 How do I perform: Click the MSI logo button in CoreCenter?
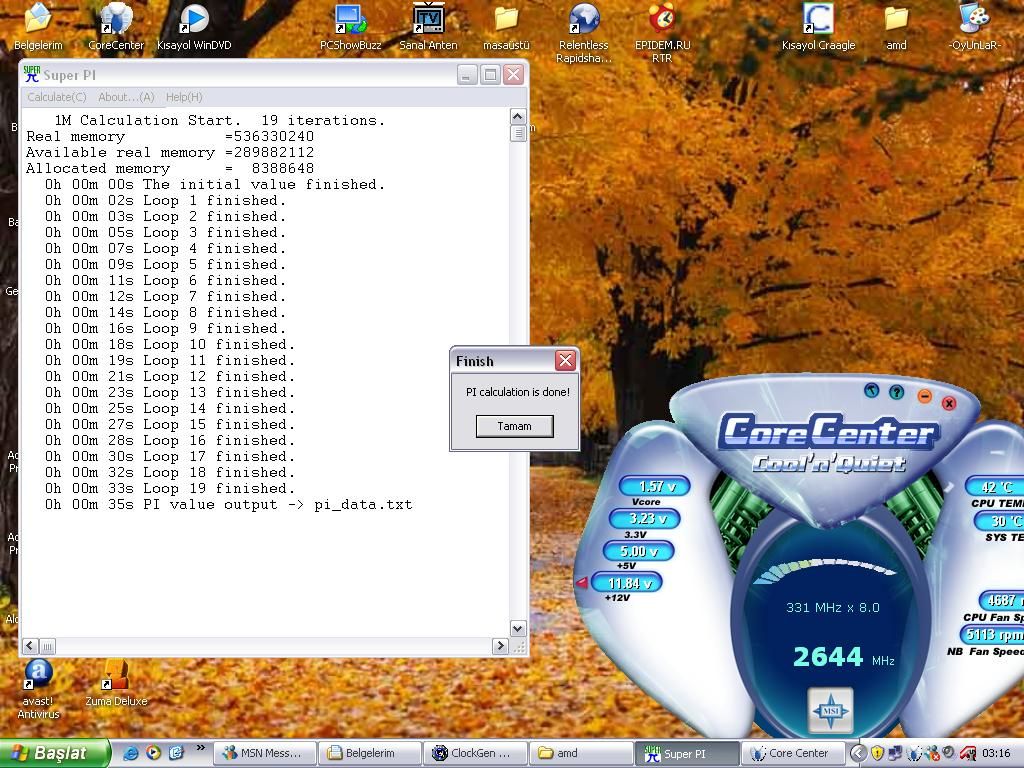click(x=831, y=711)
